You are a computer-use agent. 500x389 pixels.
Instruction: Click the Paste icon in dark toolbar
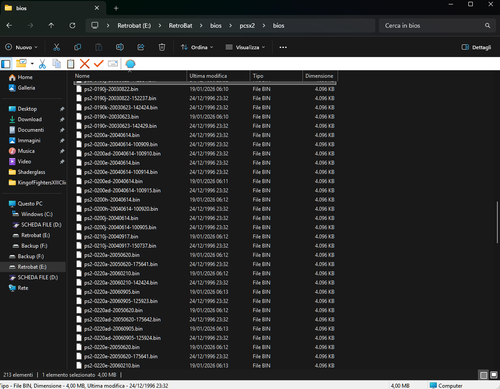pos(99,47)
